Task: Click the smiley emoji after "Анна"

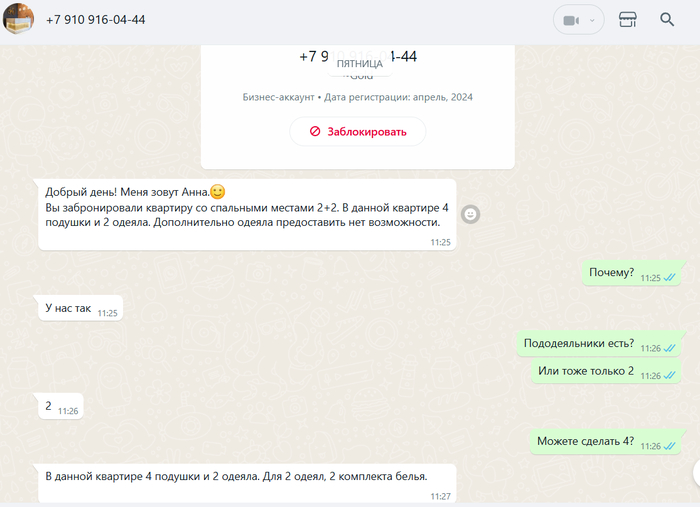Action: [x=217, y=191]
